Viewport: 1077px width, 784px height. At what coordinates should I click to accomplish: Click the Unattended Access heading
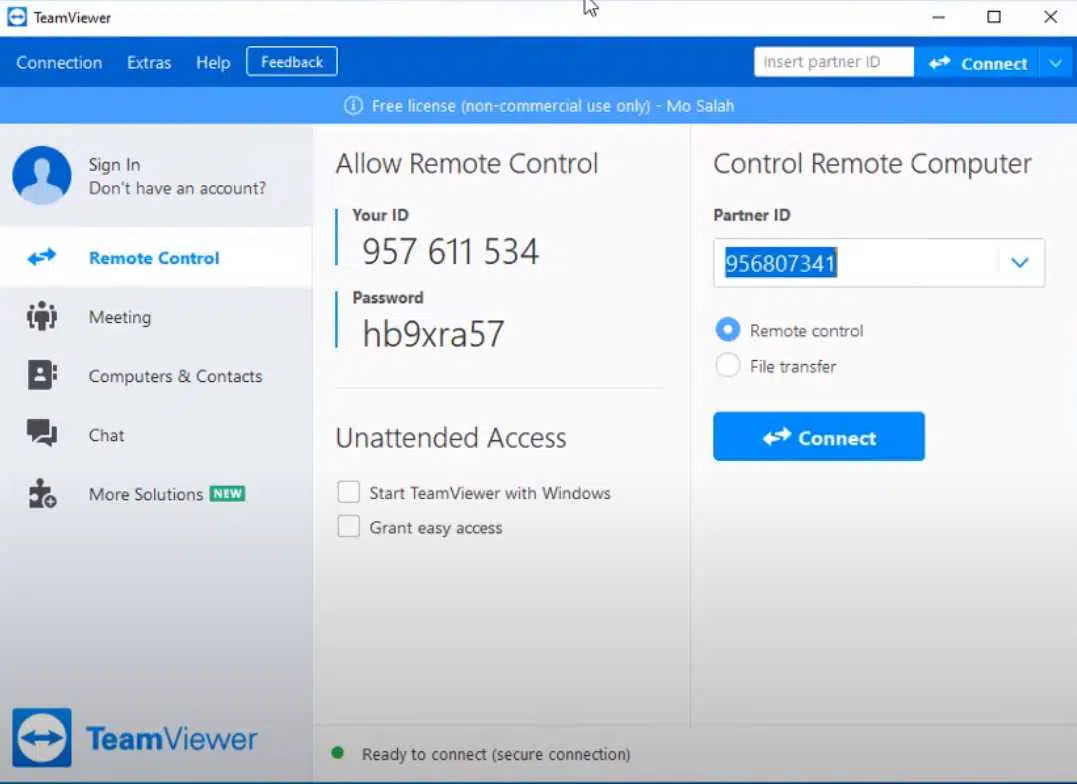coord(451,438)
